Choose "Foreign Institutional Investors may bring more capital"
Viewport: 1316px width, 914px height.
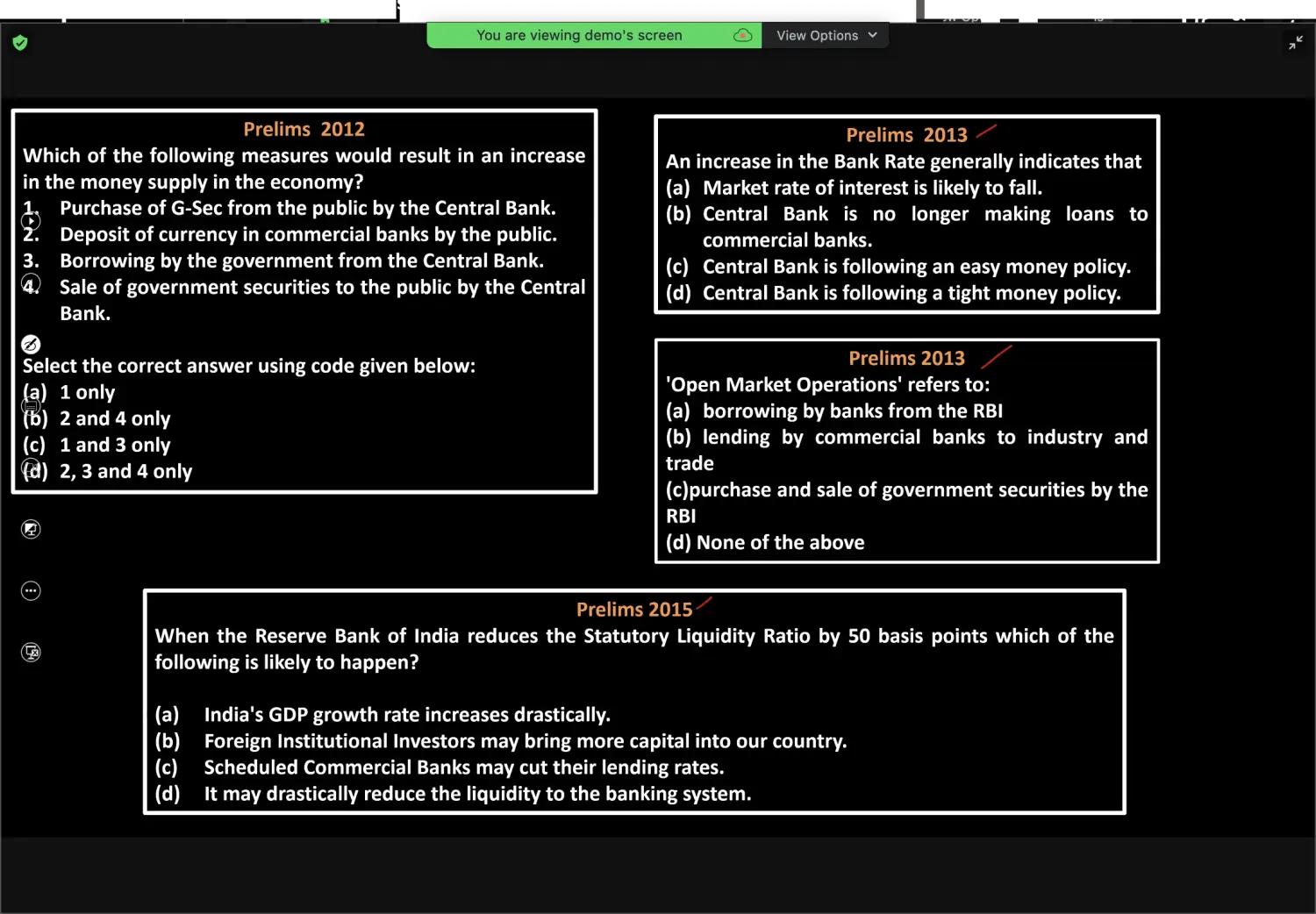pyautogui.click(x=526, y=741)
